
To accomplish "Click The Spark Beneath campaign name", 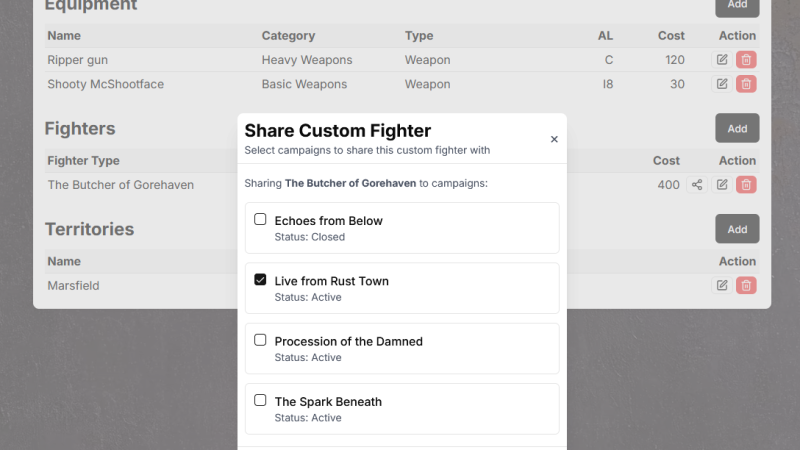I will (328, 402).
